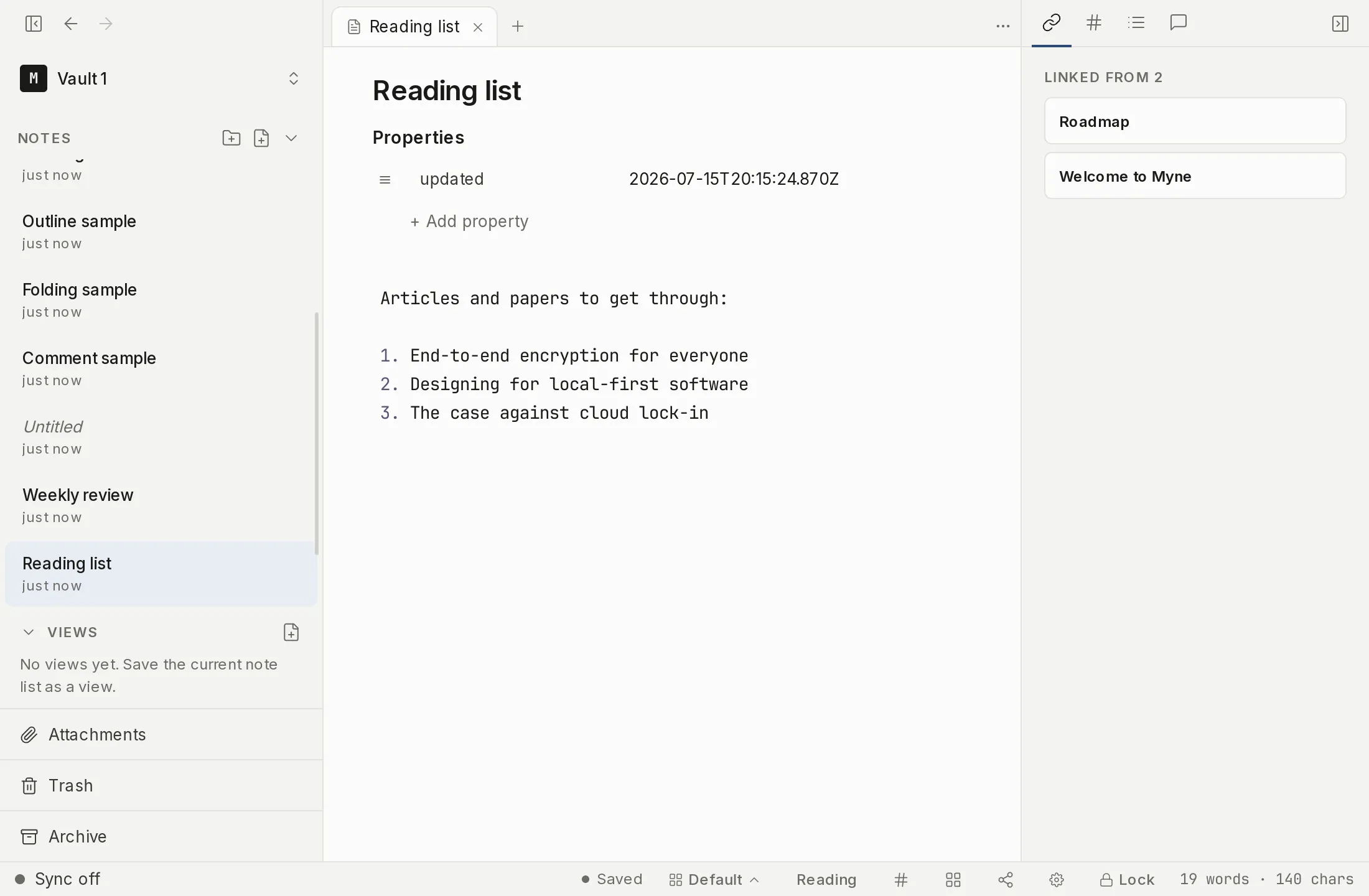Click the updated property type icon

385,180
